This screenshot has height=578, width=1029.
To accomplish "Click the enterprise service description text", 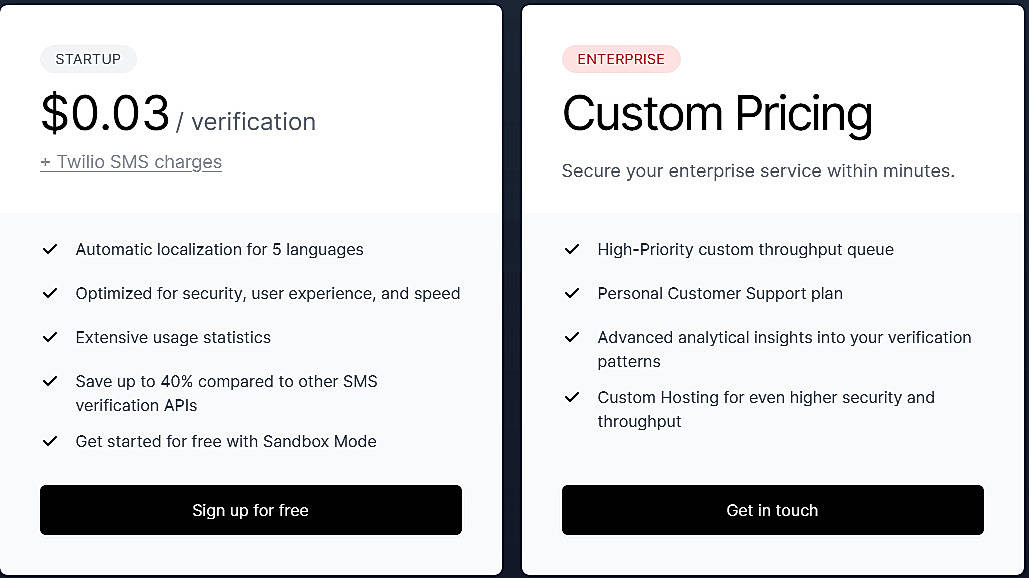I will [x=757, y=170].
